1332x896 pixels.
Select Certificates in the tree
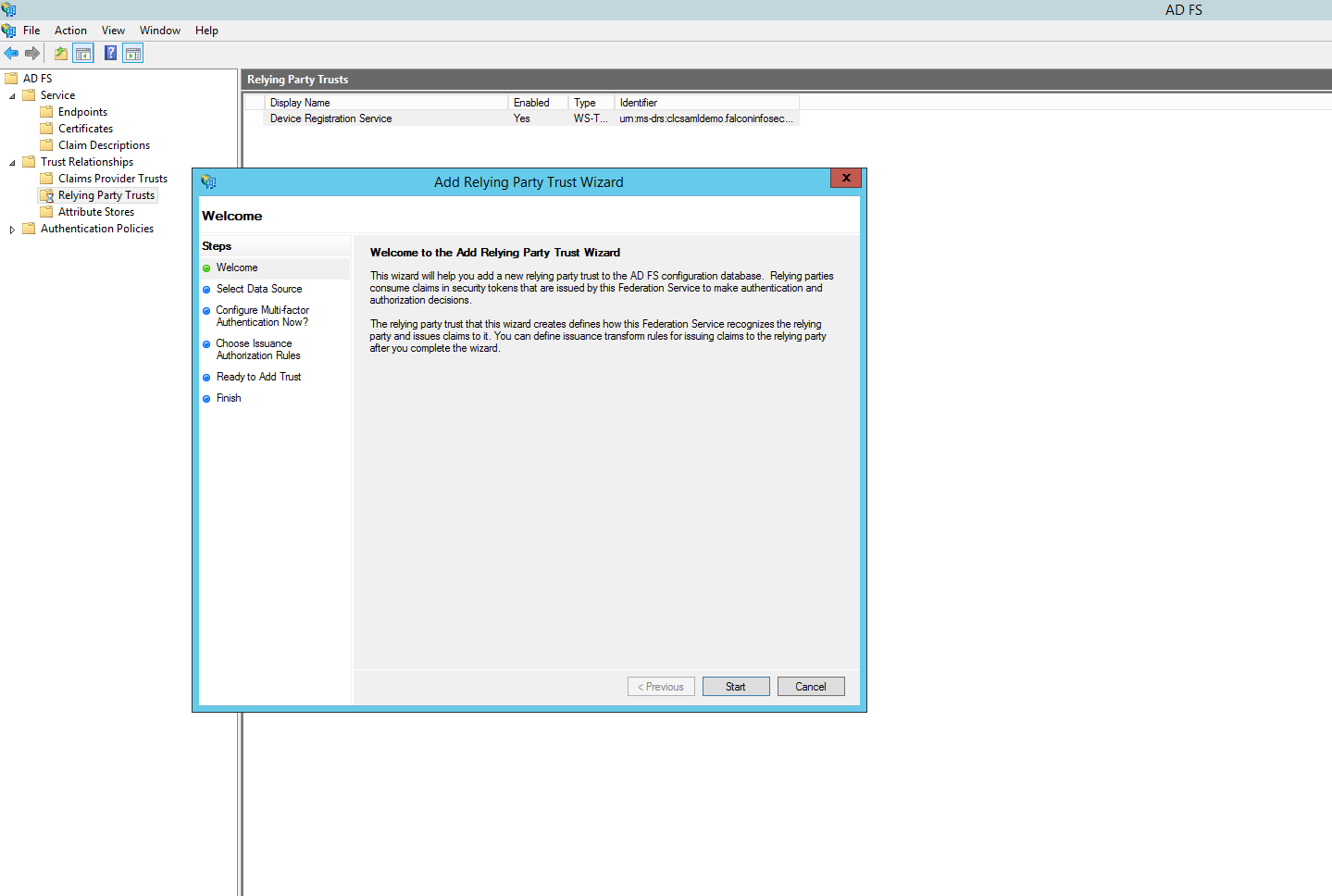coord(85,129)
